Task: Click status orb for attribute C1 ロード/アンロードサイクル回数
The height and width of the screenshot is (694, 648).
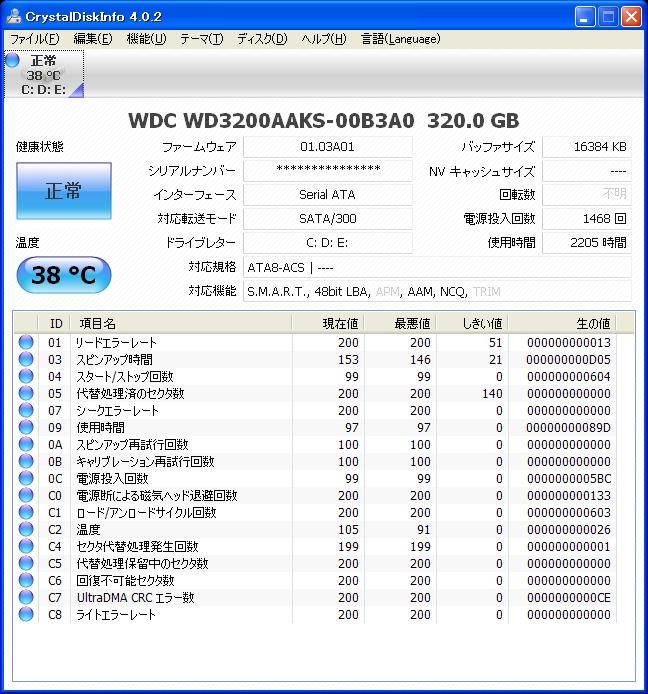Action: (26, 512)
